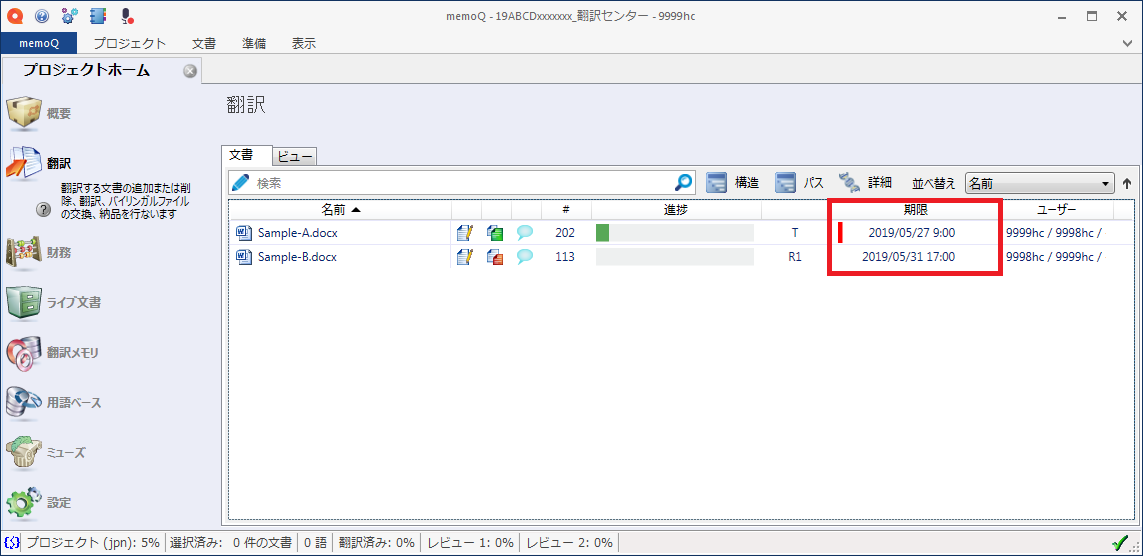Toggle the パス path display button
Image resolution: width=1143 pixels, height=556 pixels.
[x=800, y=183]
